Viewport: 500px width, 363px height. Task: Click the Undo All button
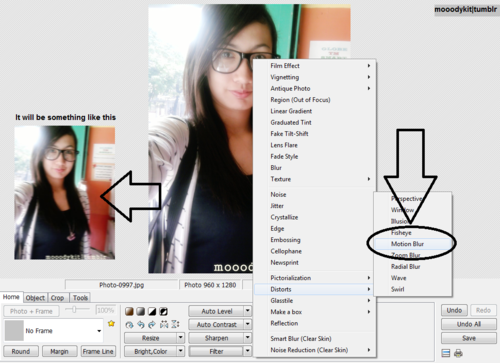(469, 324)
